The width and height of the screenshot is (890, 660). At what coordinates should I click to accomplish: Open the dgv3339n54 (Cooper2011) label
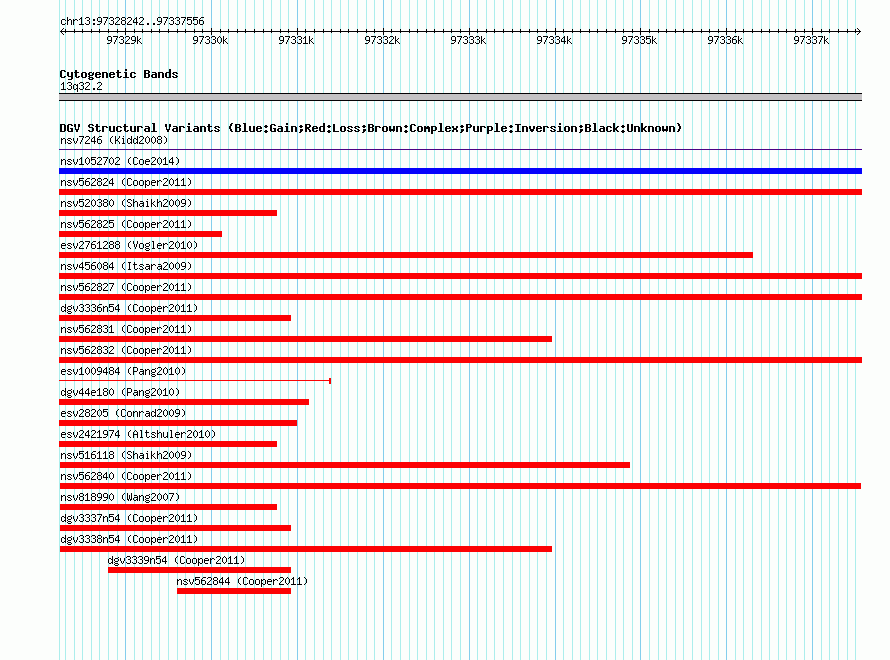tap(176, 560)
